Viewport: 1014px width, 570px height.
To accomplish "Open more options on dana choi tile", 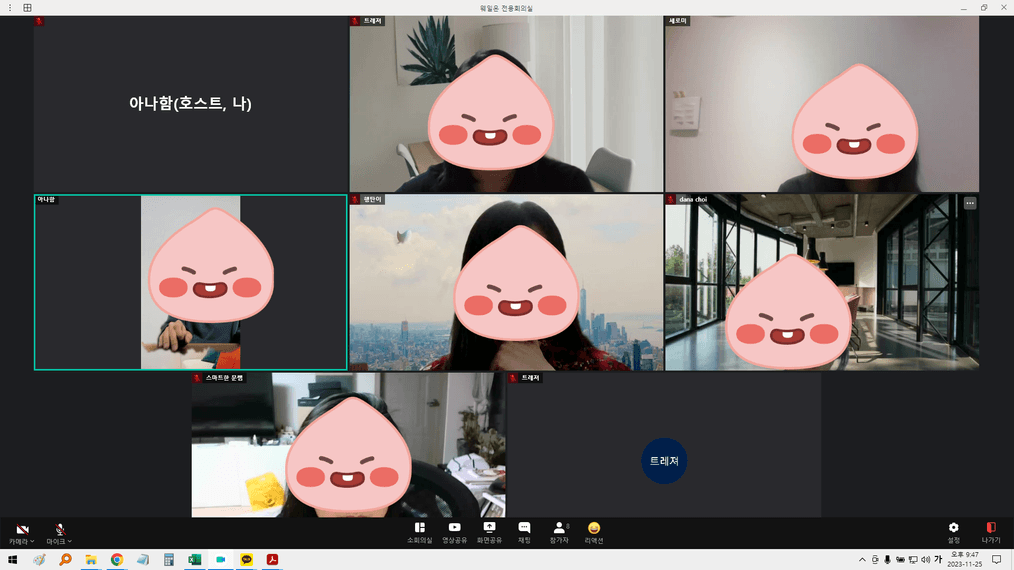I will pyautogui.click(x=970, y=203).
